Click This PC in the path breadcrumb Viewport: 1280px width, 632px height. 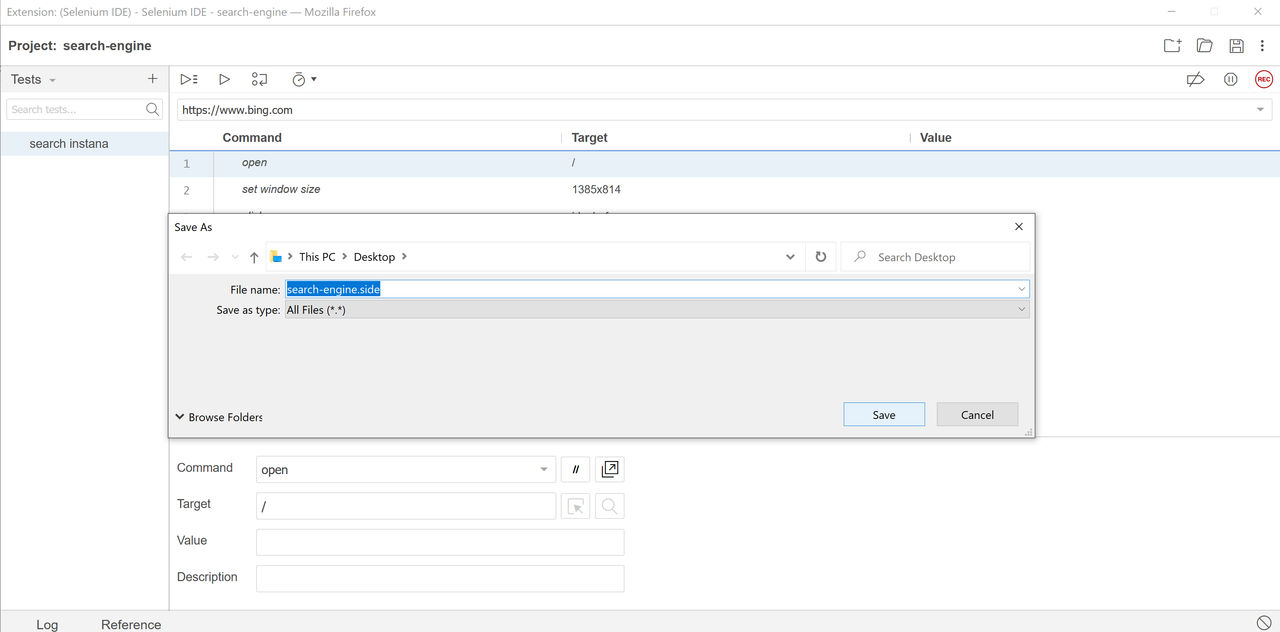point(317,257)
